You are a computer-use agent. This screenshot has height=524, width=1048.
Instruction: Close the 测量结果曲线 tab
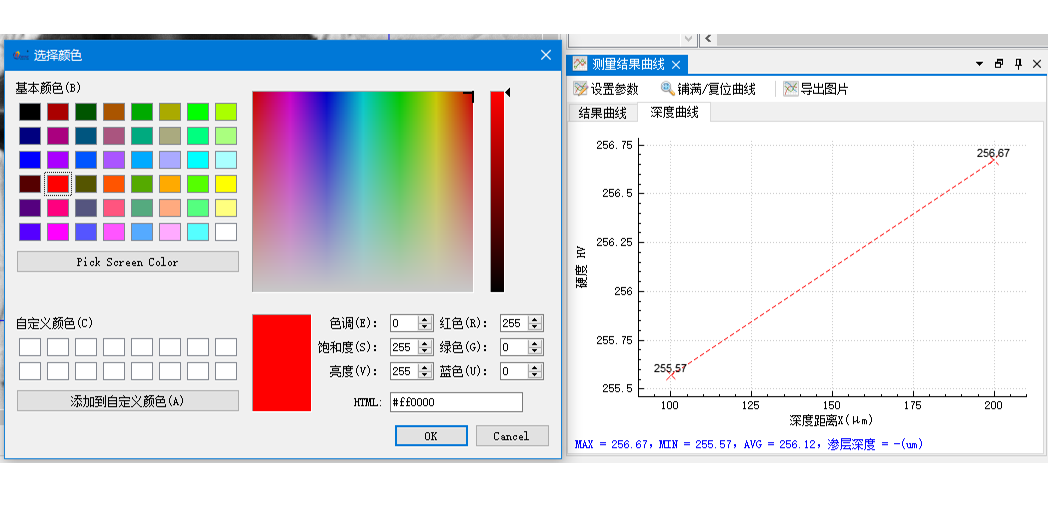point(676,65)
